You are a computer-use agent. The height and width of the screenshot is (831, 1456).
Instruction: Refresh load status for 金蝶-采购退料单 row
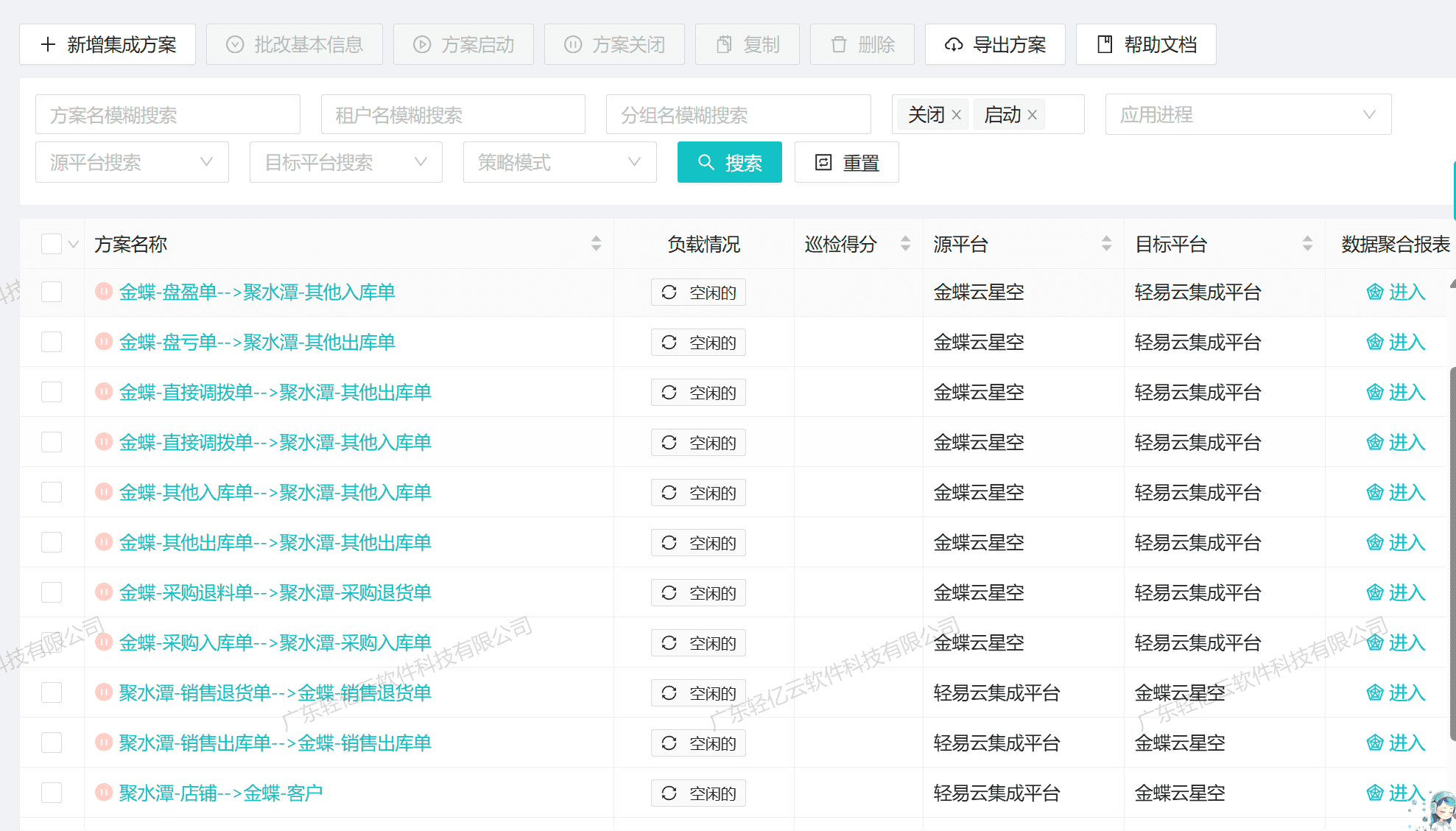click(698, 593)
